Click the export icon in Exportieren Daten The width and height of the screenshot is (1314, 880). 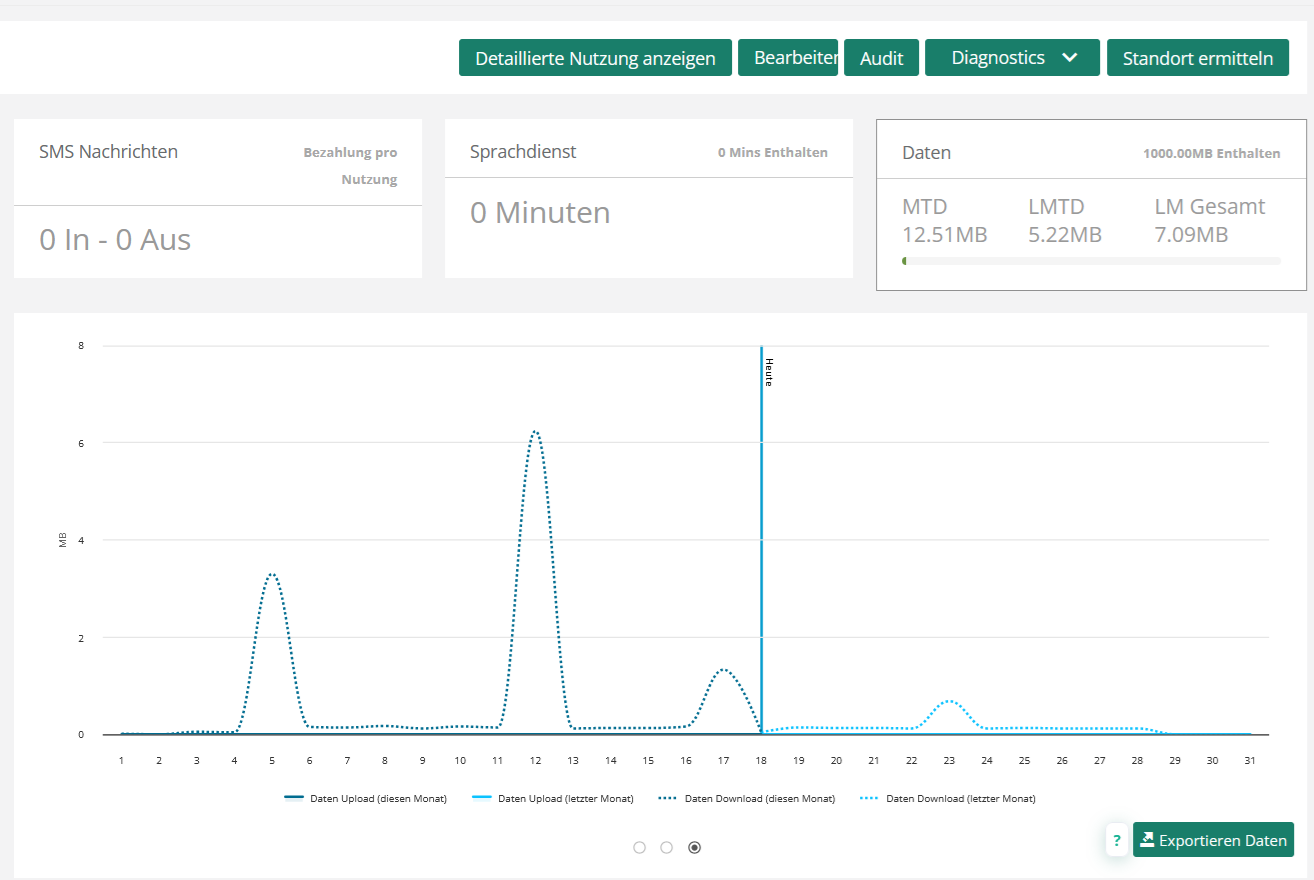(x=1146, y=840)
